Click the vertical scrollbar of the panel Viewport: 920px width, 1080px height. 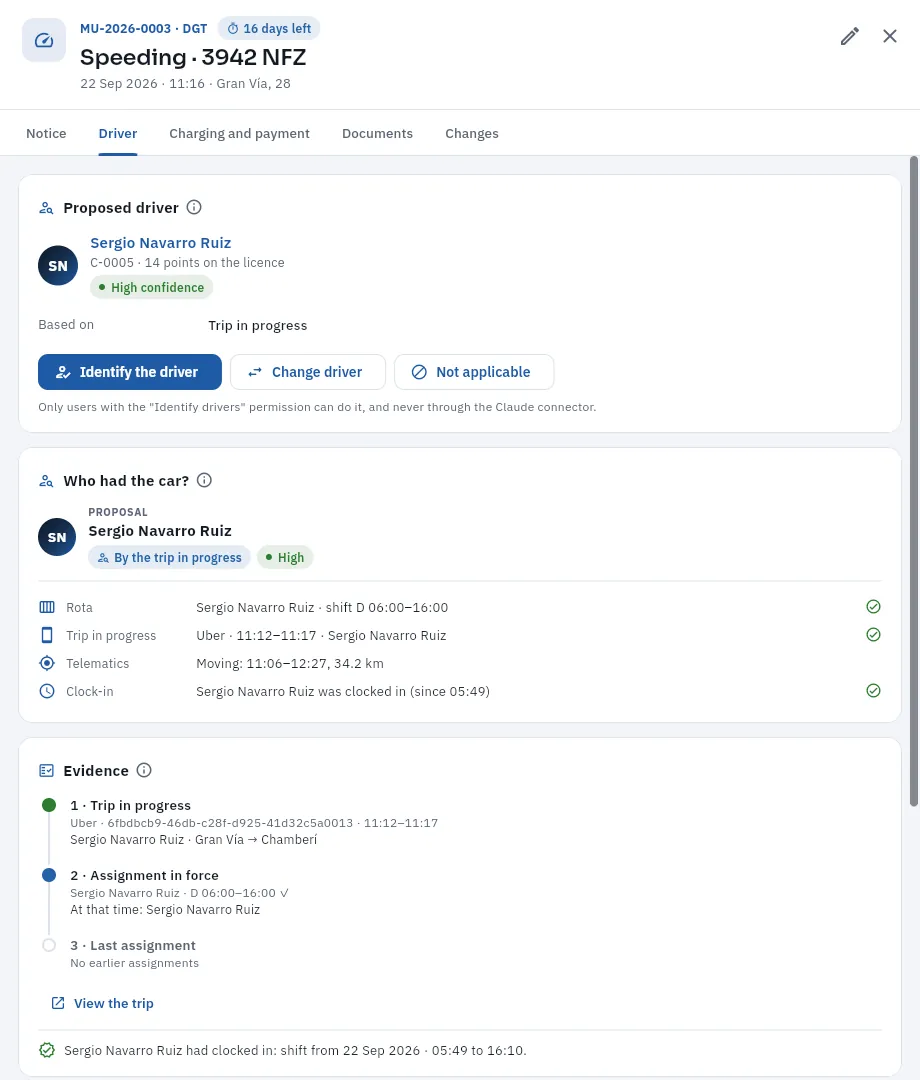[914, 481]
